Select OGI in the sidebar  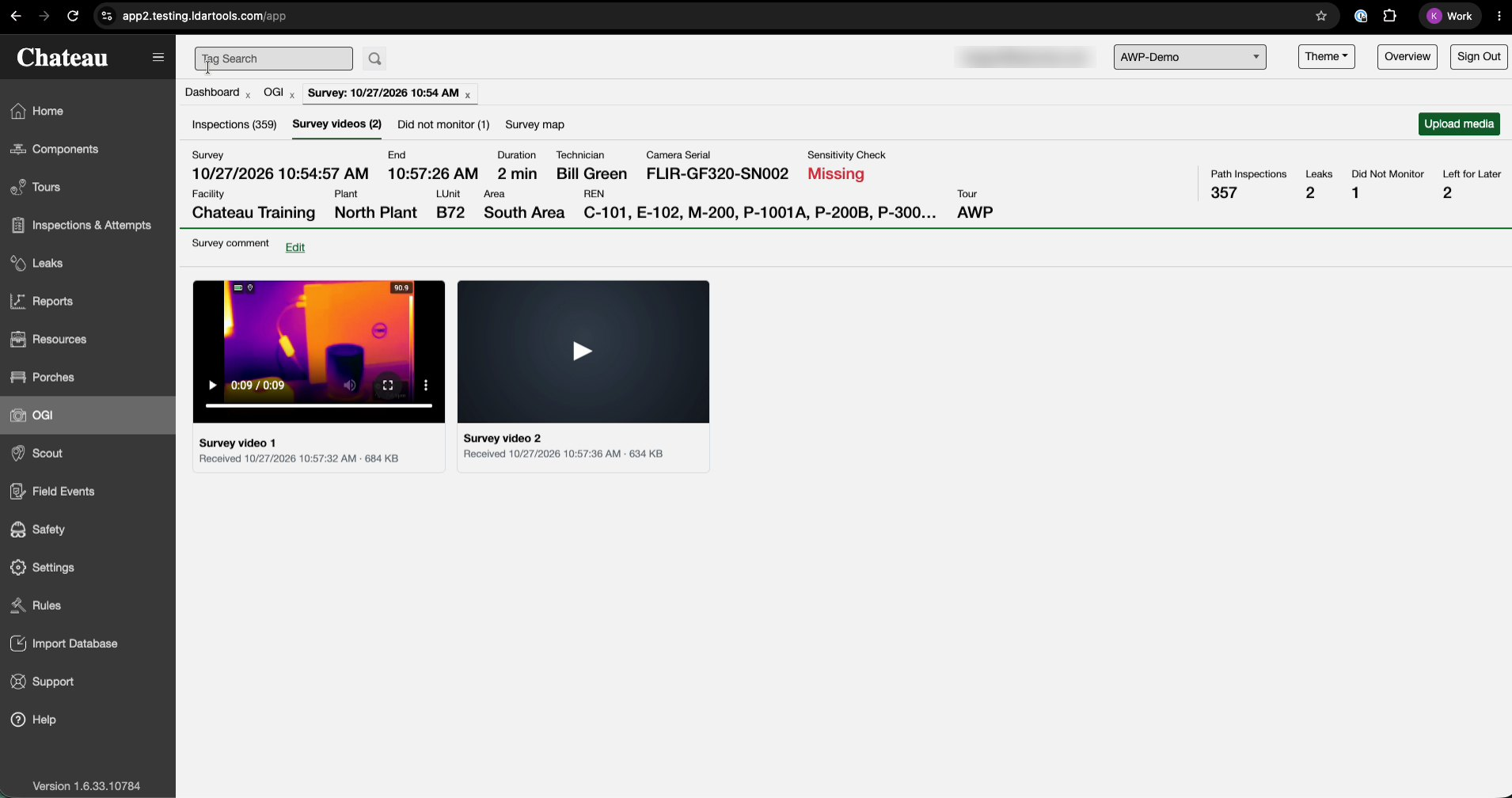[88, 415]
